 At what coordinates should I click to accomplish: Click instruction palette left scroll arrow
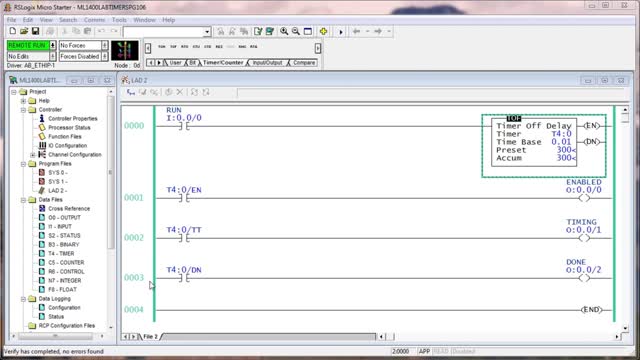pos(148,48)
